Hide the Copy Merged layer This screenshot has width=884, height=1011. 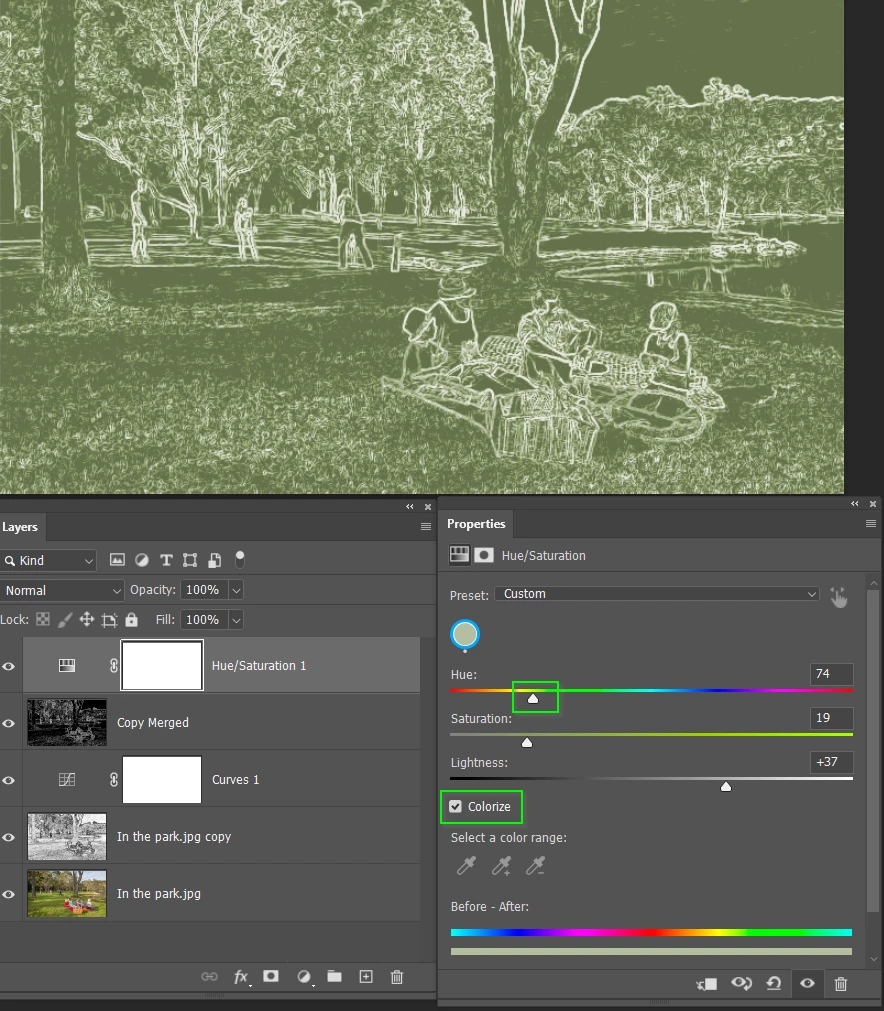(9, 723)
